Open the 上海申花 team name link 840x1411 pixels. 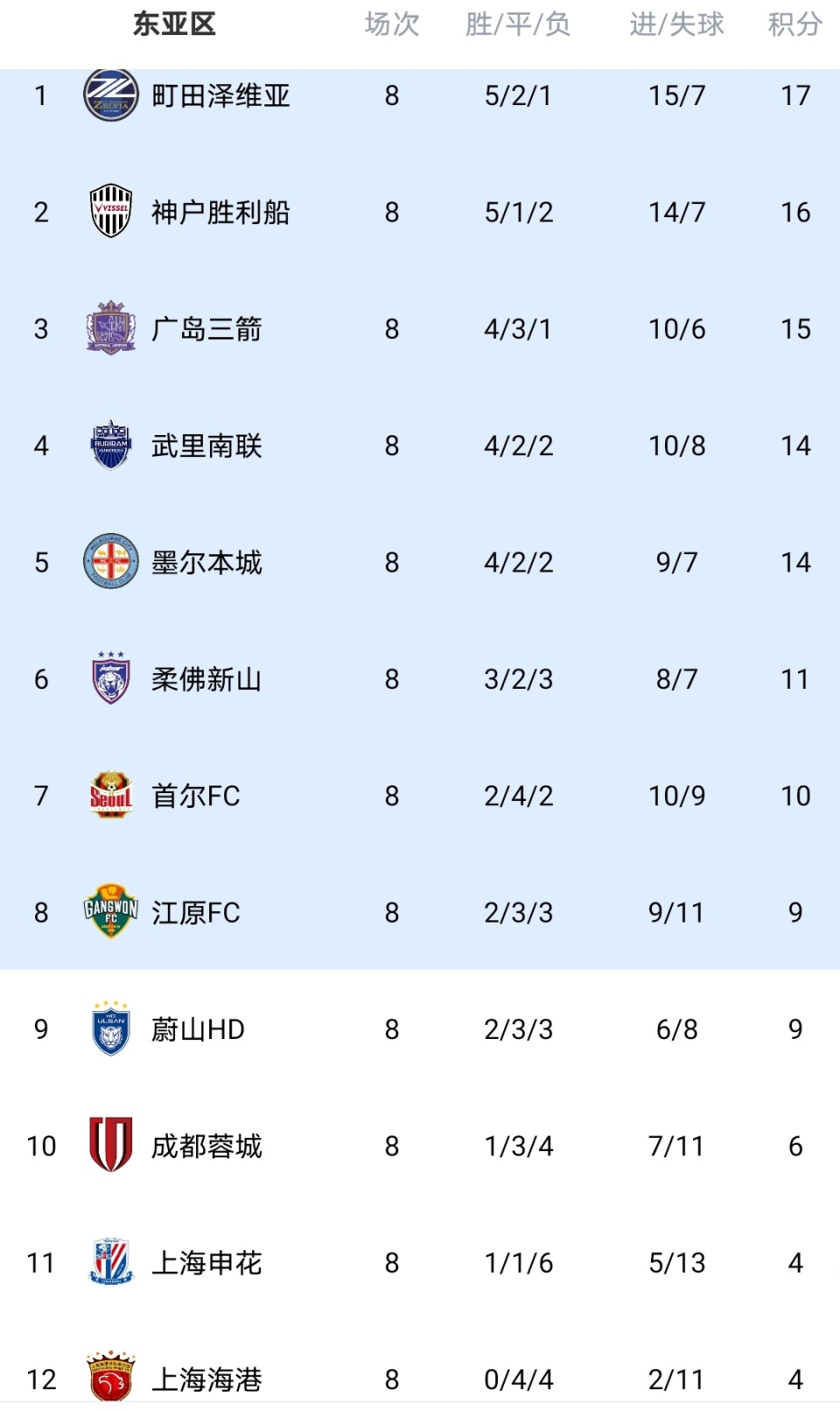coord(206,1262)
